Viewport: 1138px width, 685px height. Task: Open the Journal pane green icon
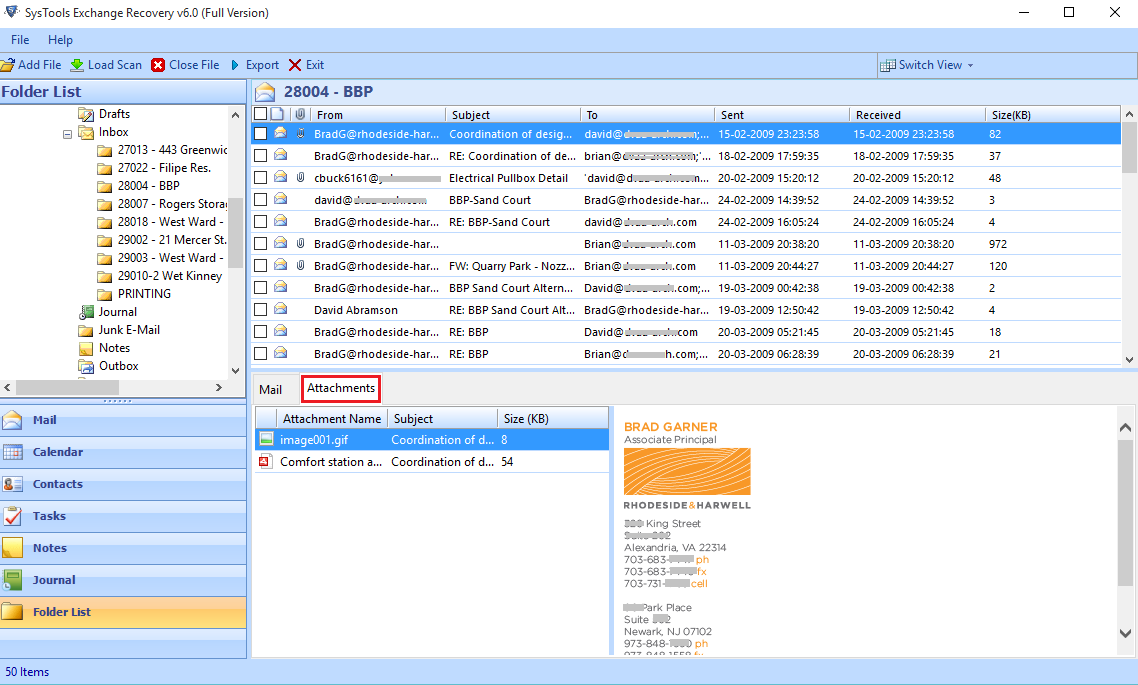(x=12, y=580)
